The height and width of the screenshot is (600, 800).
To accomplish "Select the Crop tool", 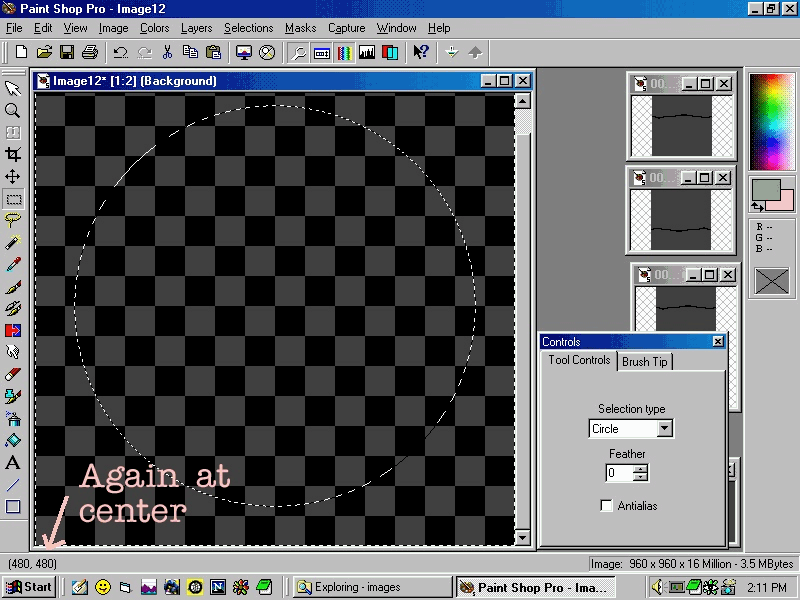I will tap(13, 154).
